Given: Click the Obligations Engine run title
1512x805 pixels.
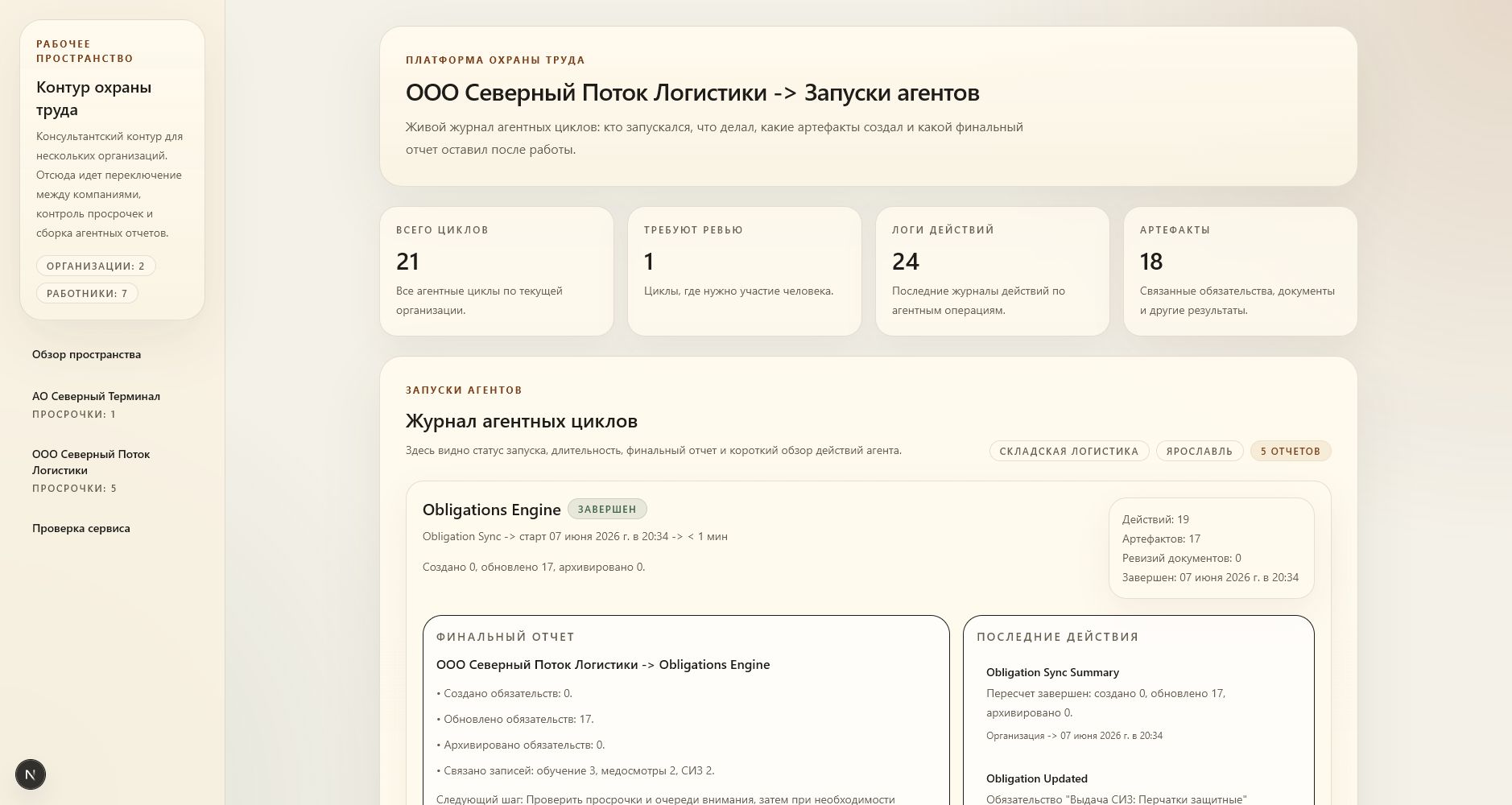Looking at the screenshot, I should coord(491,510).
